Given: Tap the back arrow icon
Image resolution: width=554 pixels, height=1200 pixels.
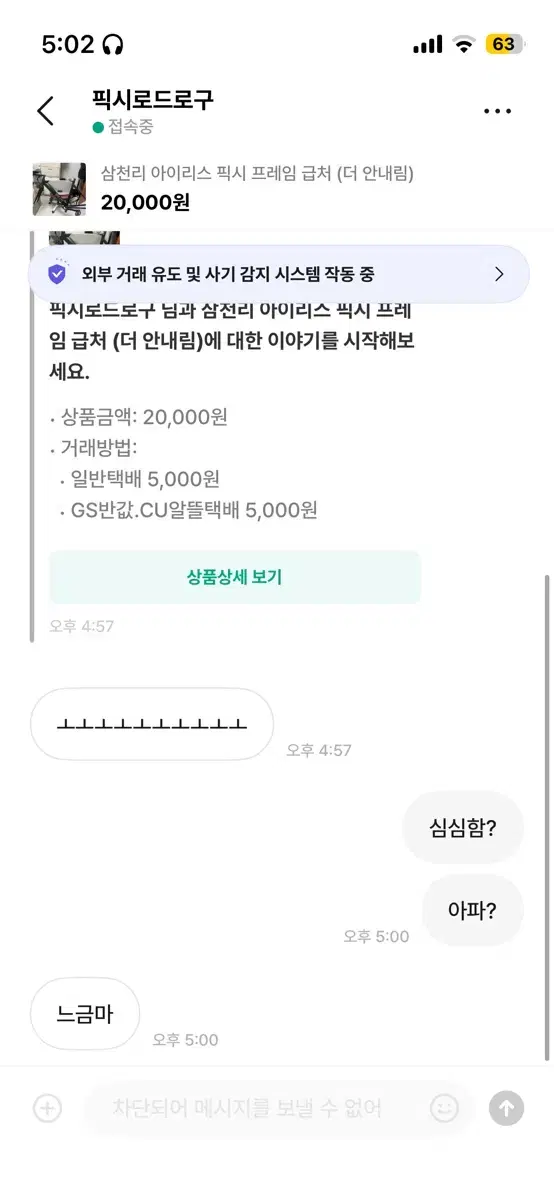Looking at the screenshot, I should point(45,111).
